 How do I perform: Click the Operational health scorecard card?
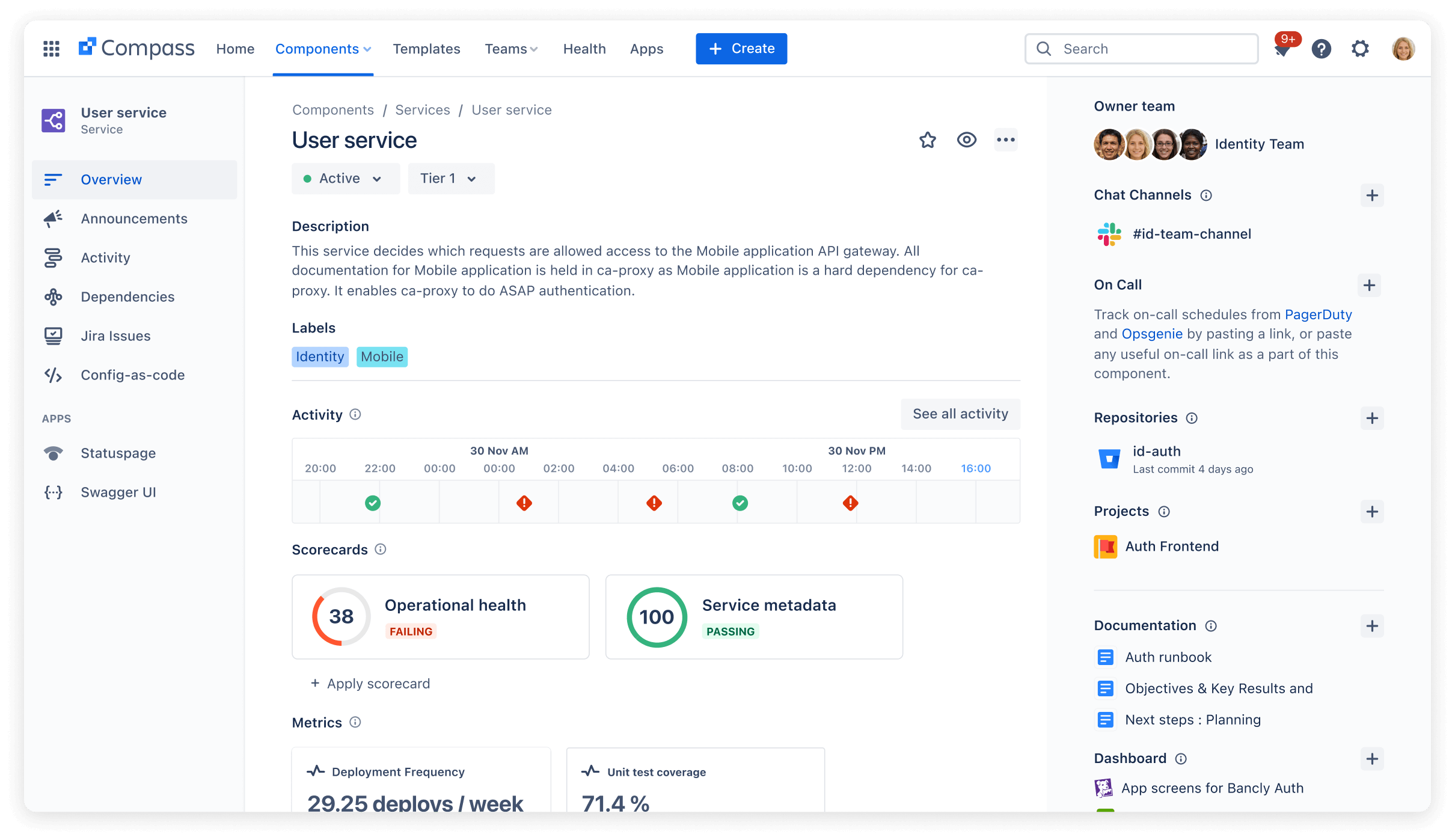click(x=440, y=616)
